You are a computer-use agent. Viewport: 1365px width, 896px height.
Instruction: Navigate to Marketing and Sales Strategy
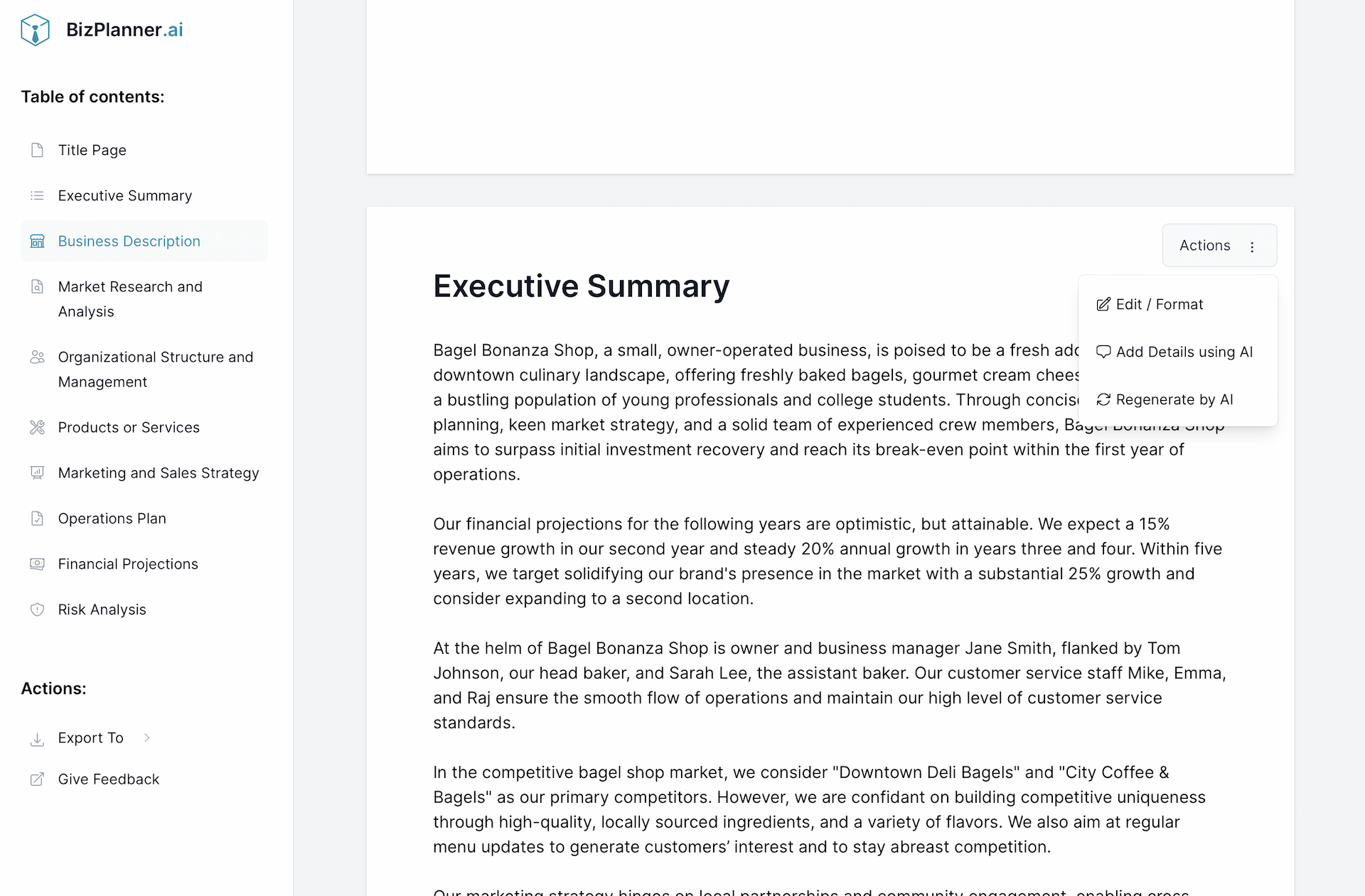[159, 473]
